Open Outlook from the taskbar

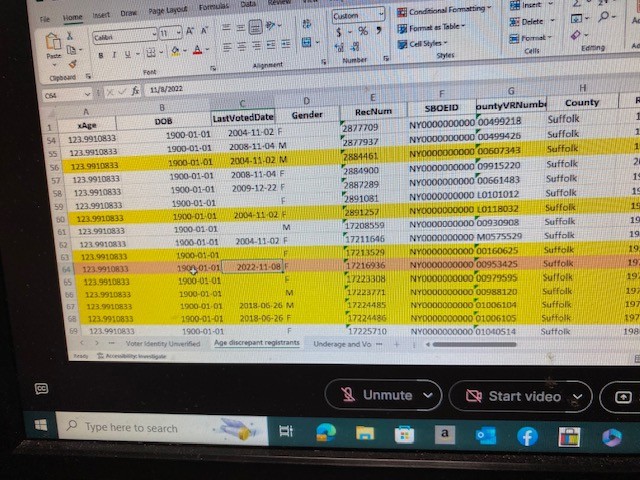(486, 435)
